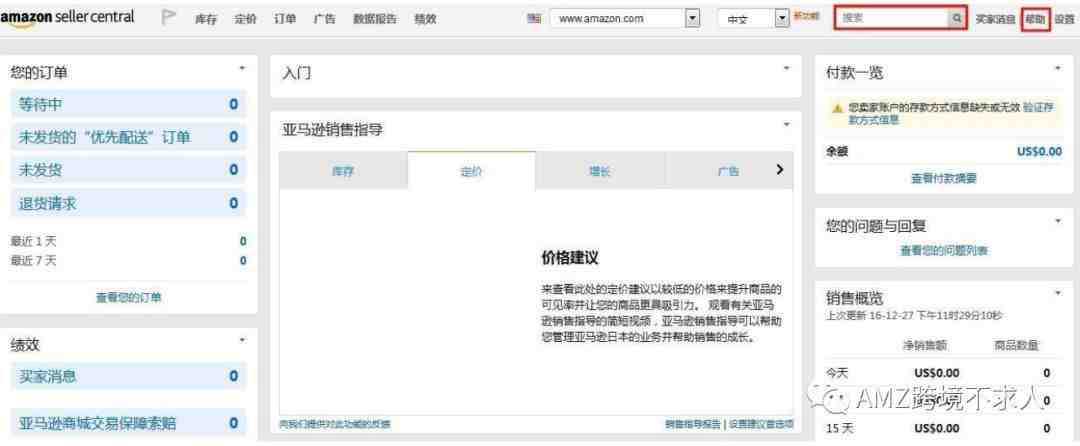
Task: Open the 数据报告 menu
Action: point(375,19)
